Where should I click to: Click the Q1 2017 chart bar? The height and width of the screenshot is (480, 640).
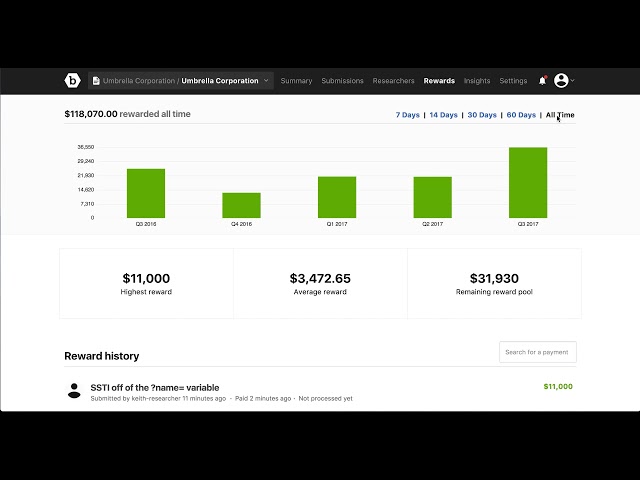coord(337,197)
